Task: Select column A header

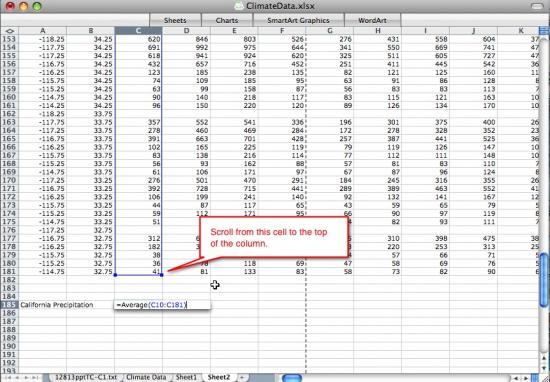Action: point(42,31)
